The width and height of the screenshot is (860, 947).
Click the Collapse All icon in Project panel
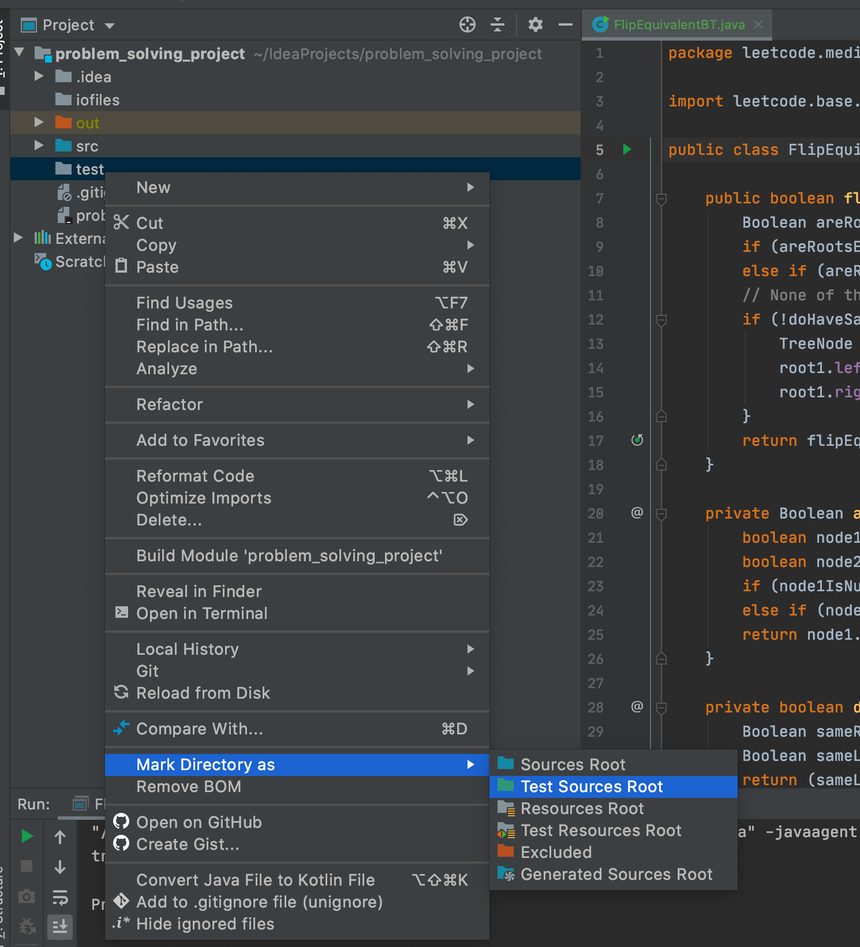click(x=498, y=25)
